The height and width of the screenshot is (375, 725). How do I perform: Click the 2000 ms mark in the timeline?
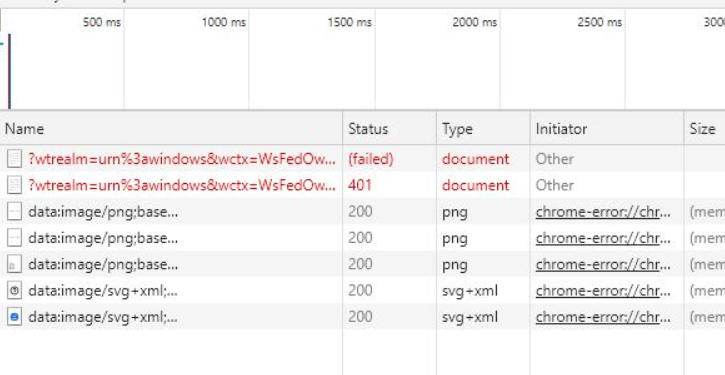[475, 22]
